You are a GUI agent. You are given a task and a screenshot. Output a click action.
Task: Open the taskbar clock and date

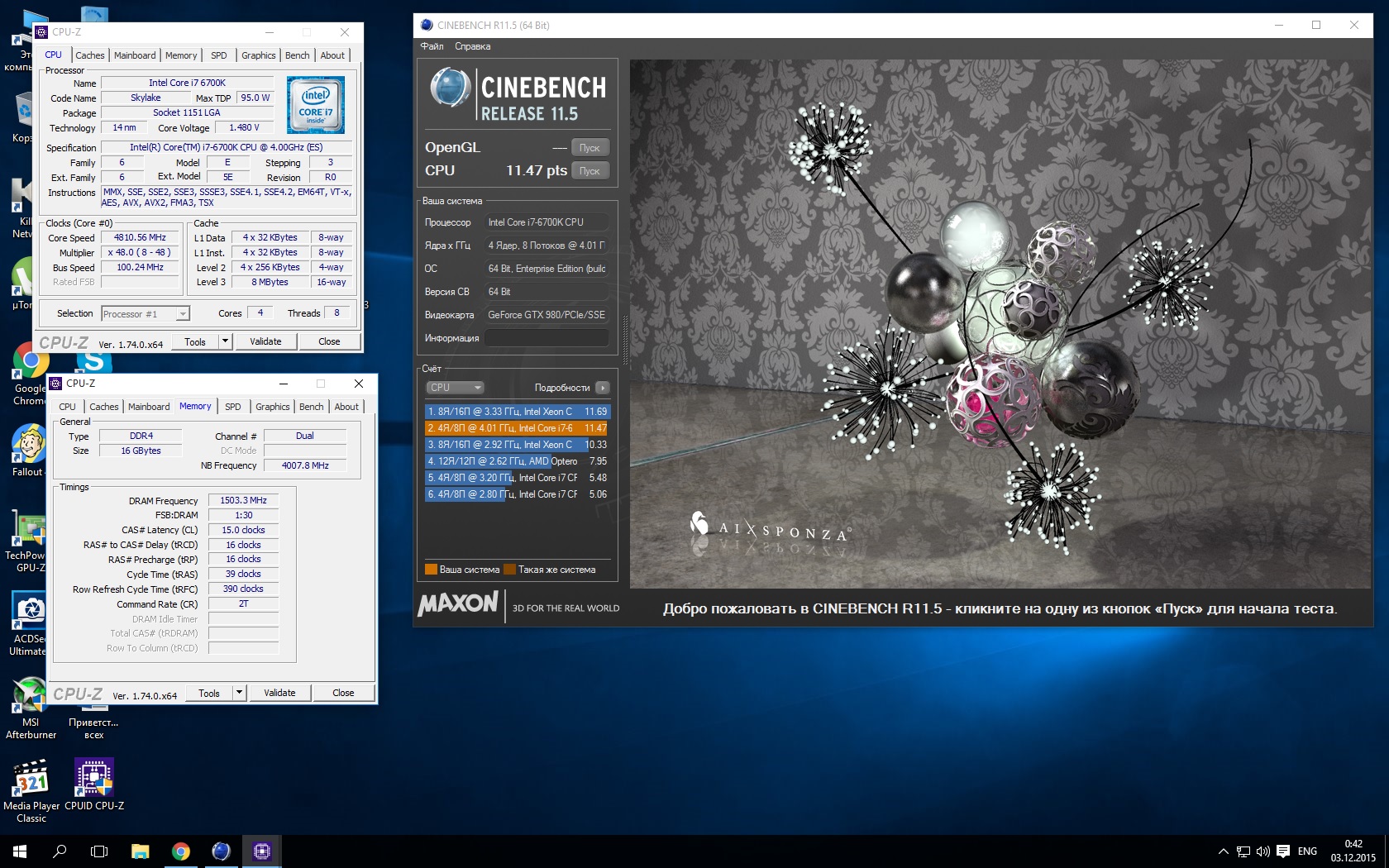[x=1353, y=851]
